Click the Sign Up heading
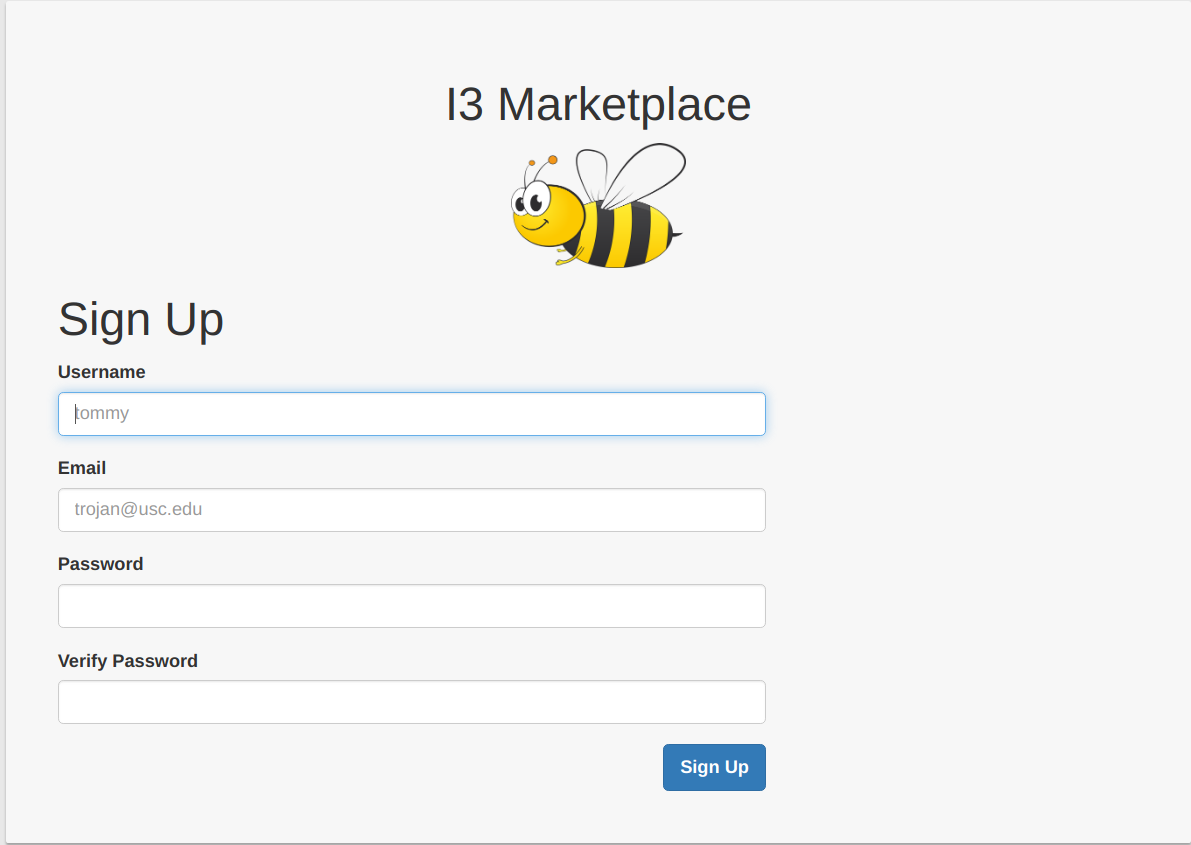This screenshot has width=1191, height=845. pyautogui.click(x=141, y=319)
